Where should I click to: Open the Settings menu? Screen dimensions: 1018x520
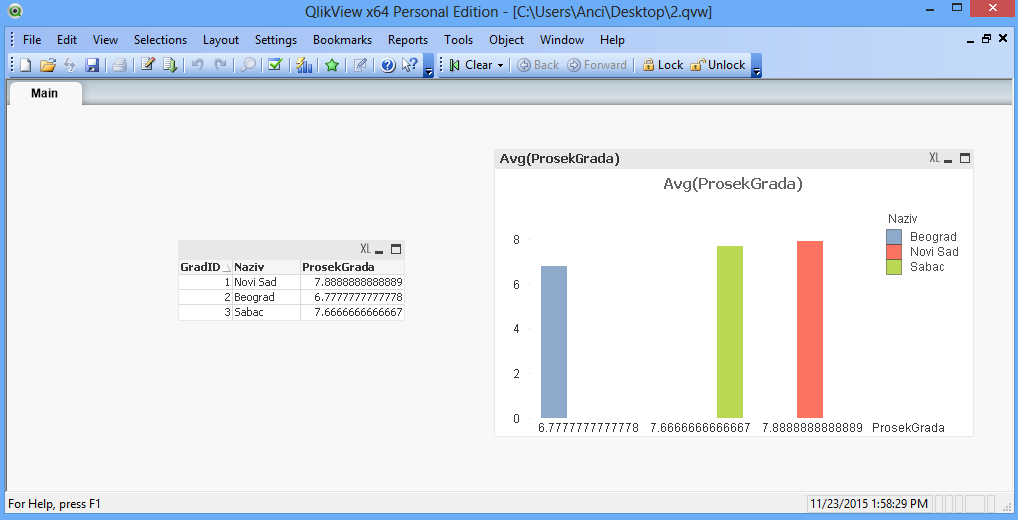tap(276, 40)
